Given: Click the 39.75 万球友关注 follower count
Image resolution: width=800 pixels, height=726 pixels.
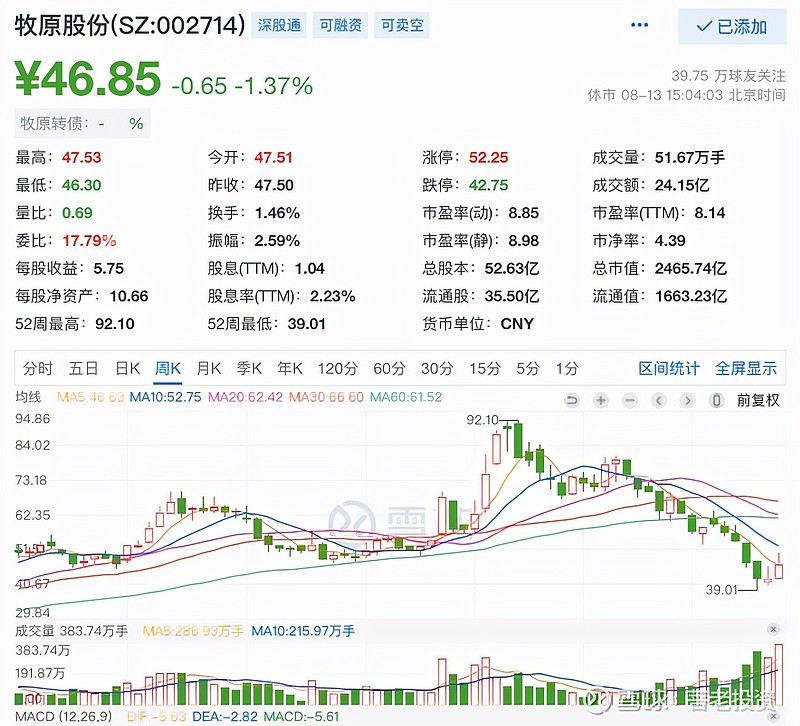Looking at the screenshot, I should pos(729,76).
